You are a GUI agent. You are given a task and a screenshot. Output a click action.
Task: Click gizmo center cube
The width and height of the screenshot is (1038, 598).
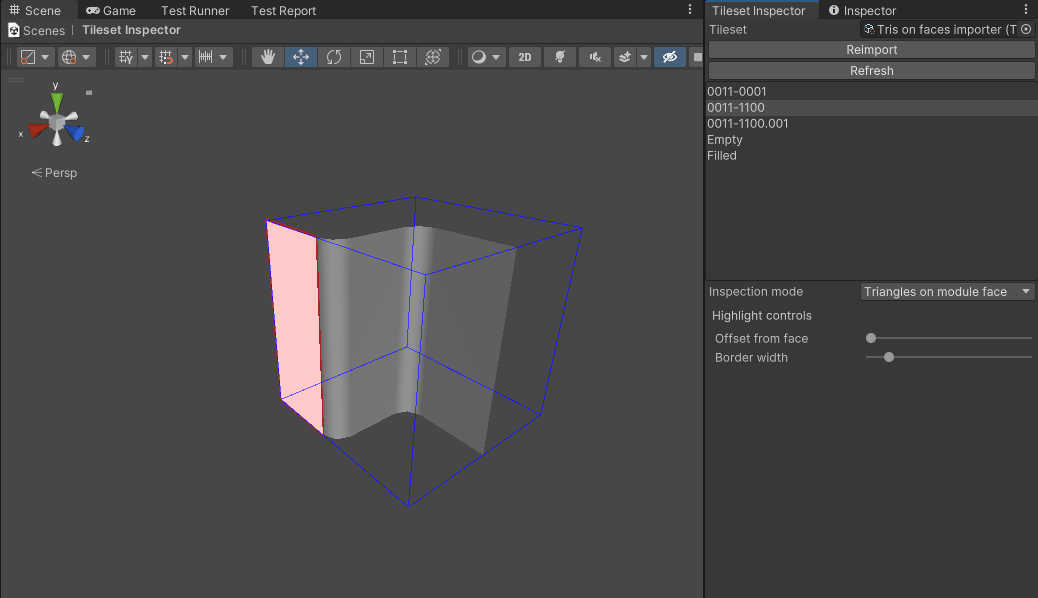57,123
